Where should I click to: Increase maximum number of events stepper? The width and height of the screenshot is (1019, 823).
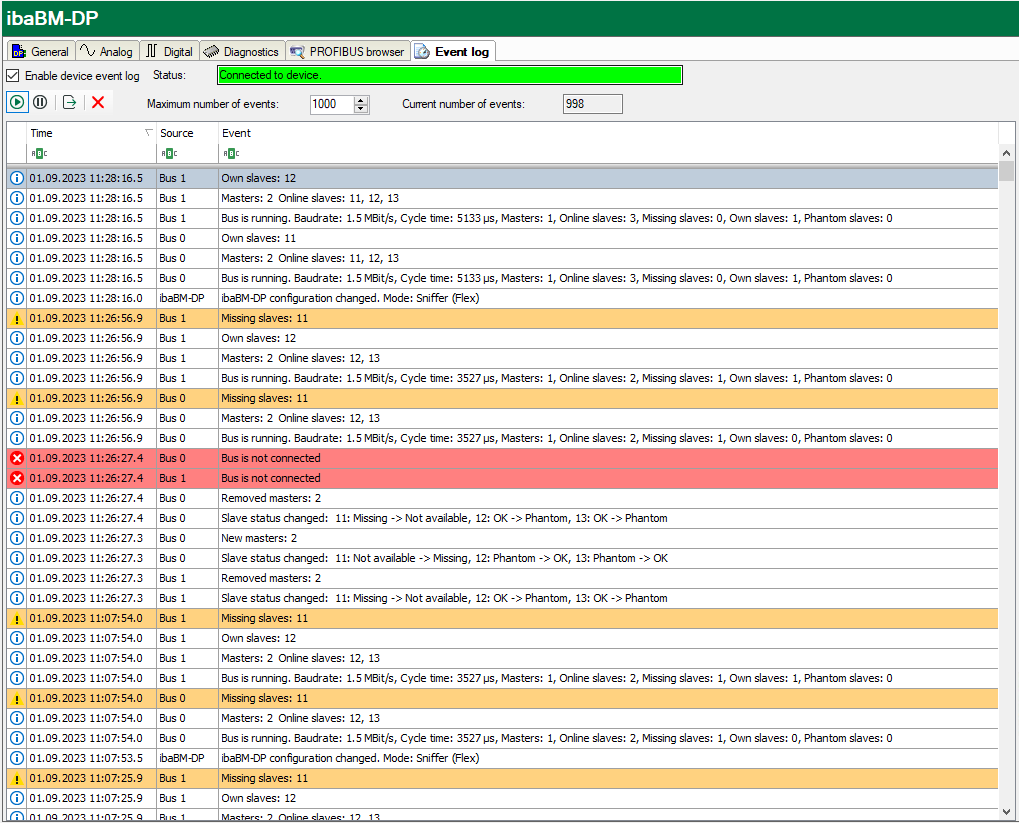361,99
